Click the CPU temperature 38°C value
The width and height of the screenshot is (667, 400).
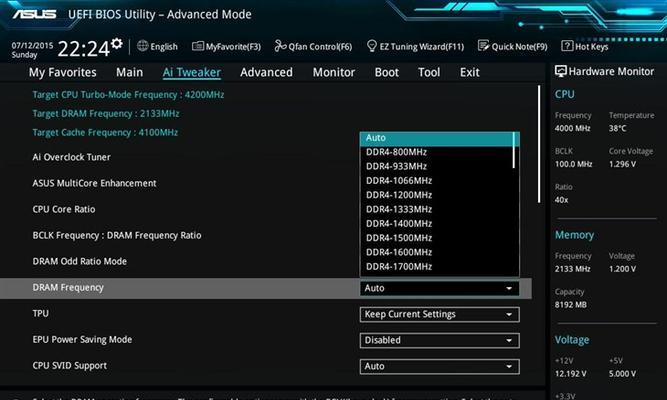(617, 129)
